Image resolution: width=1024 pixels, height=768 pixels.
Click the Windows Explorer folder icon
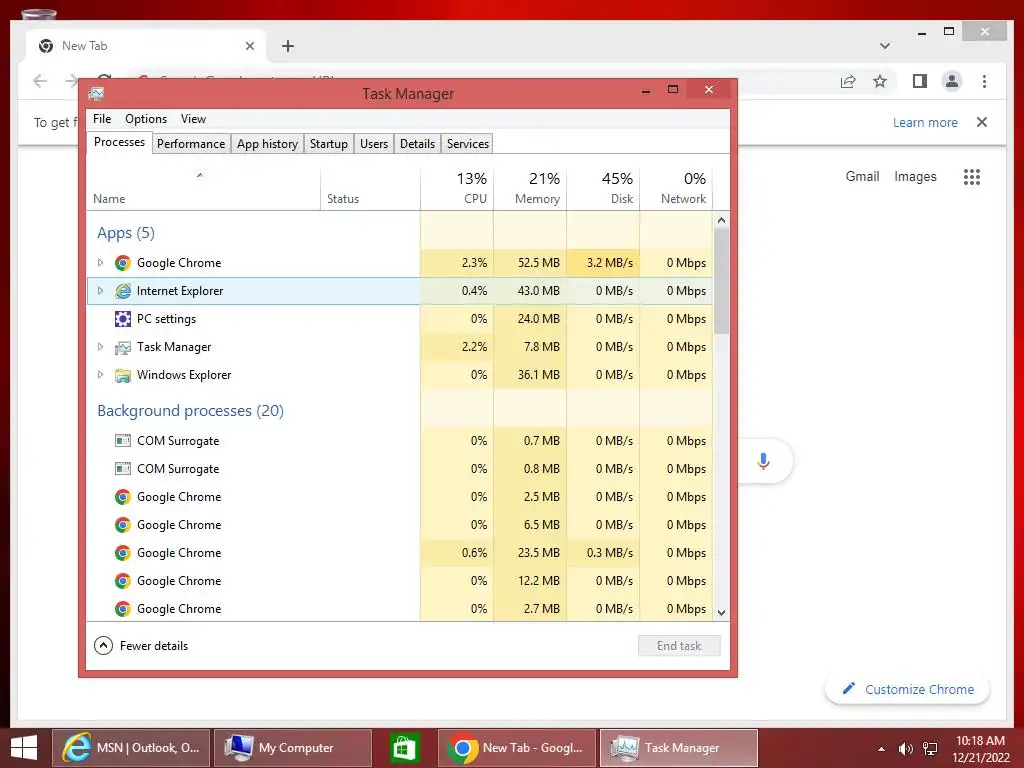click(122, 375)
